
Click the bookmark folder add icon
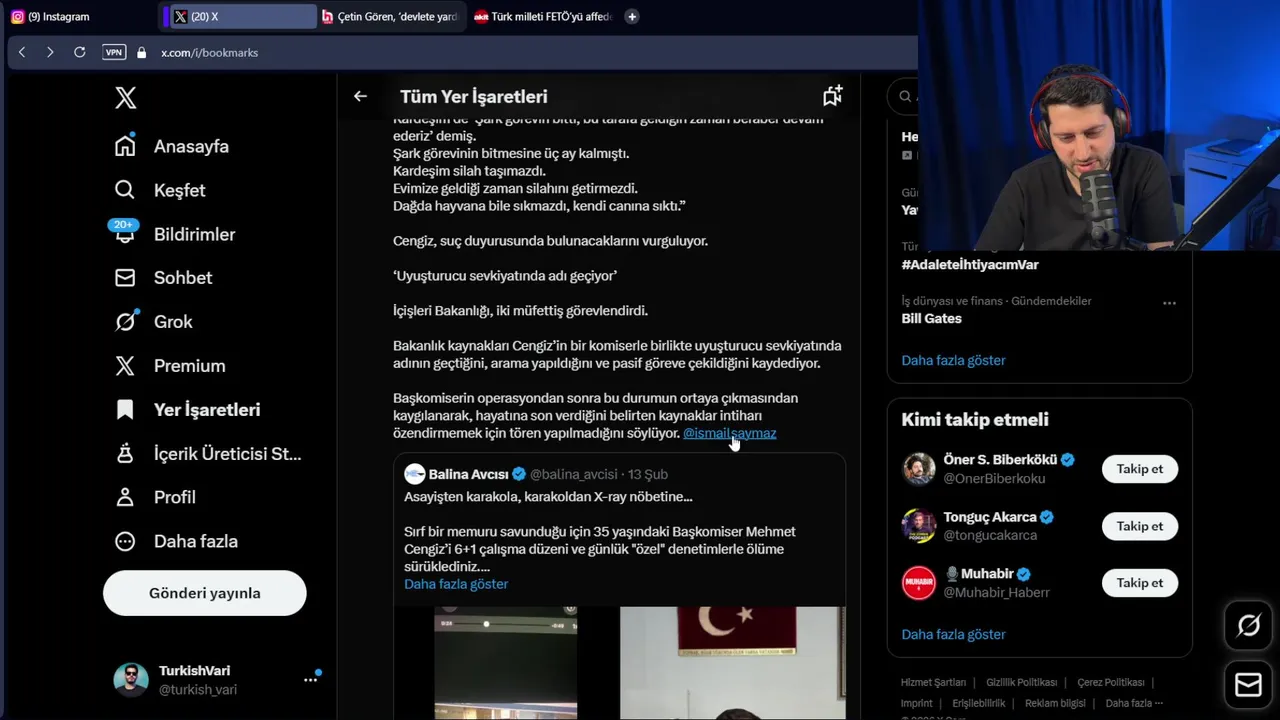pos(832,96)
